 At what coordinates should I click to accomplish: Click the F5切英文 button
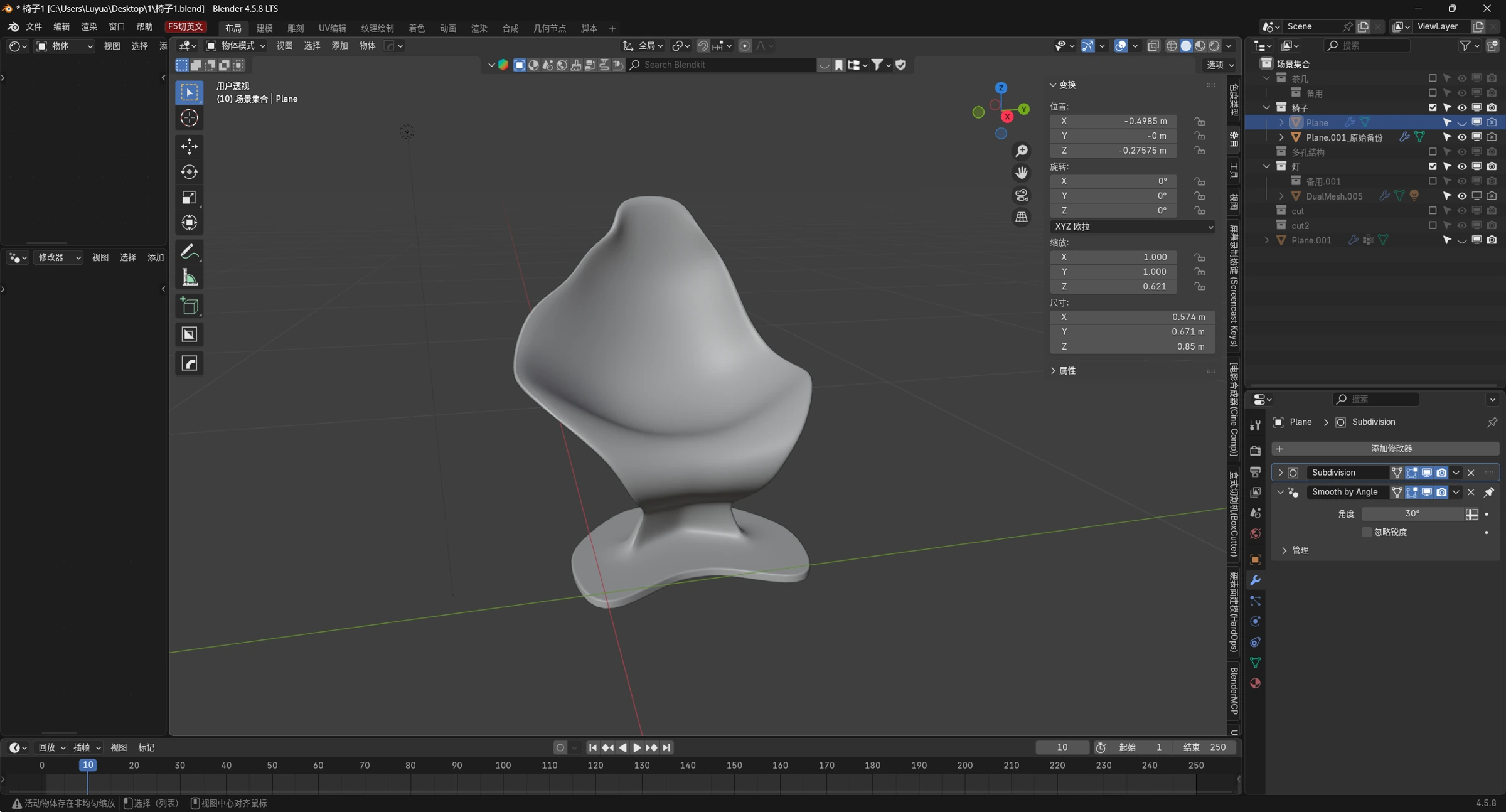[185, 26]
